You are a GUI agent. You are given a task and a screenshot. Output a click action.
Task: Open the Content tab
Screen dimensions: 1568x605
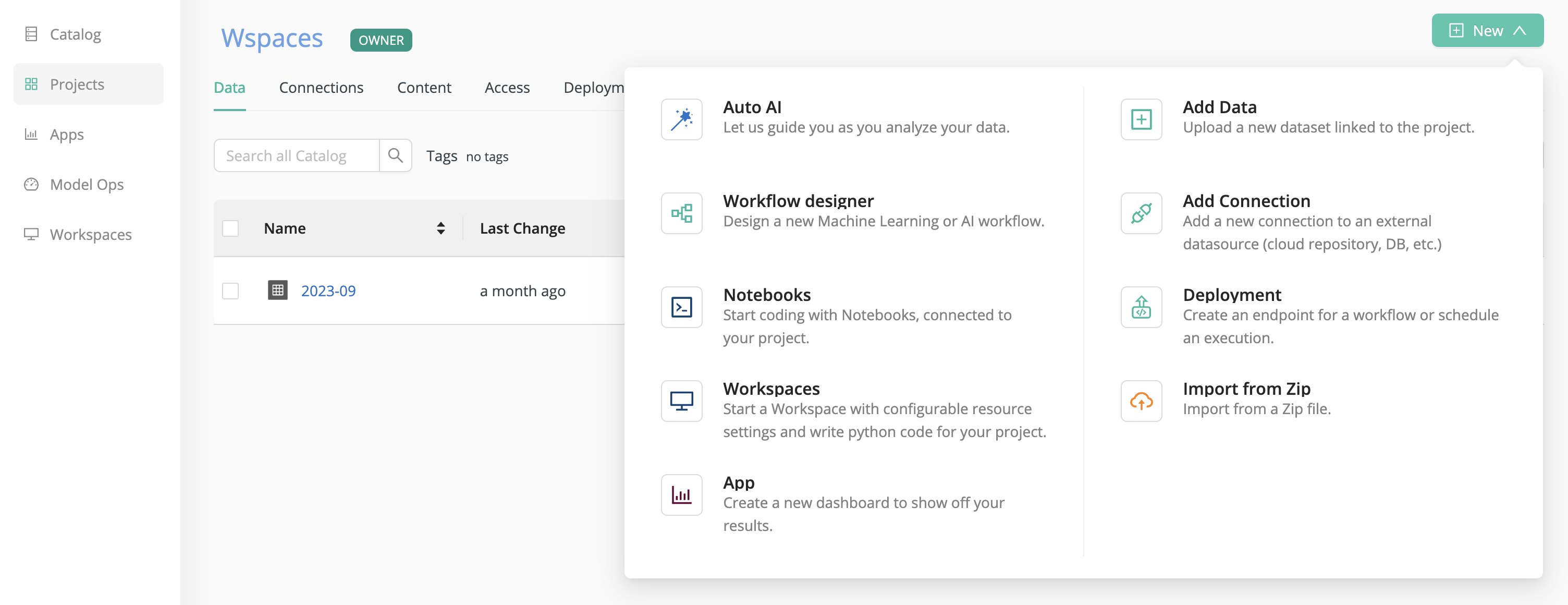click(424, 88)
